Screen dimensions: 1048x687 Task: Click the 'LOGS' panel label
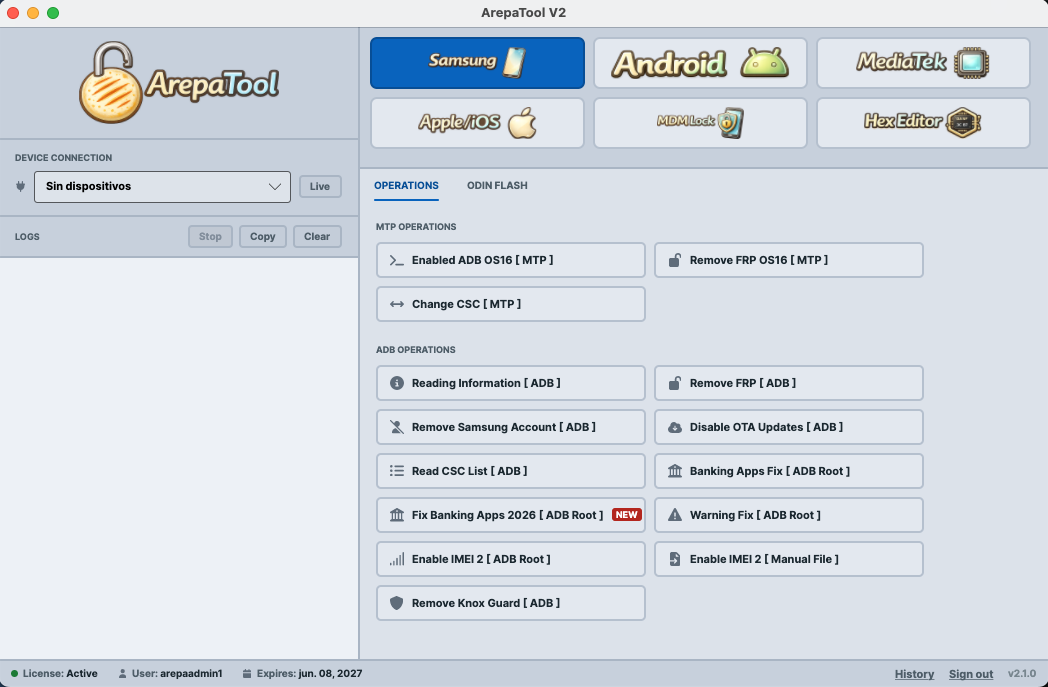[x=27, y=237]
